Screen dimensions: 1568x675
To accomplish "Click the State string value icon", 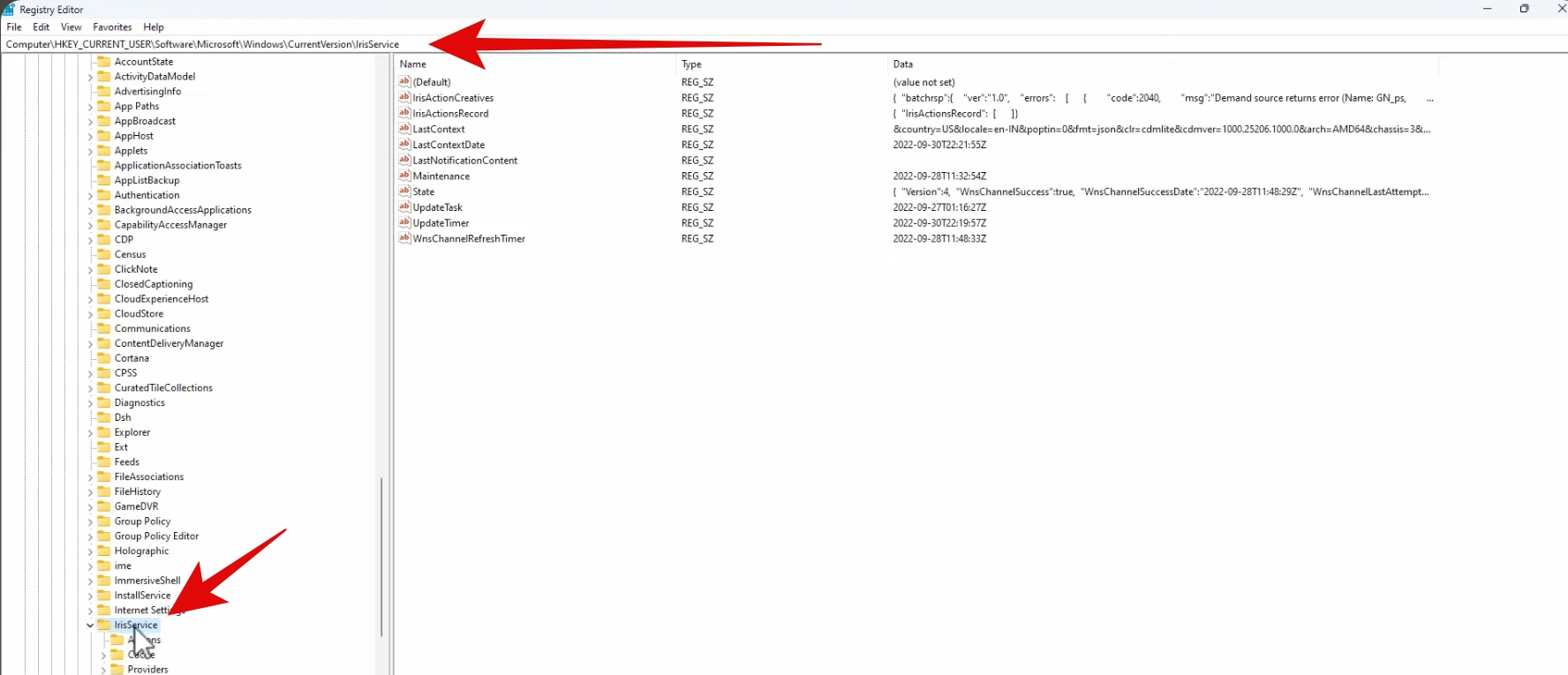I will [x=404, y=191].
